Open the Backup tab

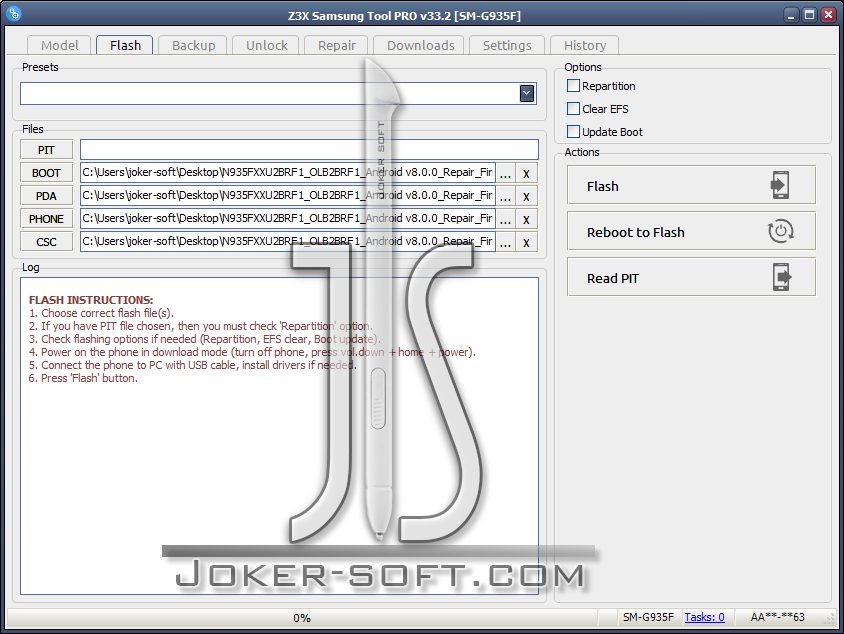click(193, 45)
